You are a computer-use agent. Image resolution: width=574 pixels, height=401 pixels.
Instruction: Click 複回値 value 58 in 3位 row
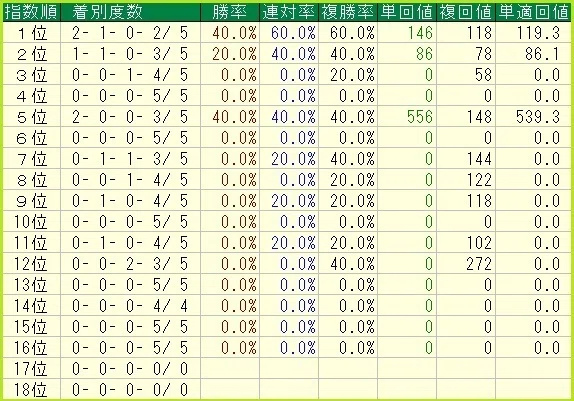[483, 75]
